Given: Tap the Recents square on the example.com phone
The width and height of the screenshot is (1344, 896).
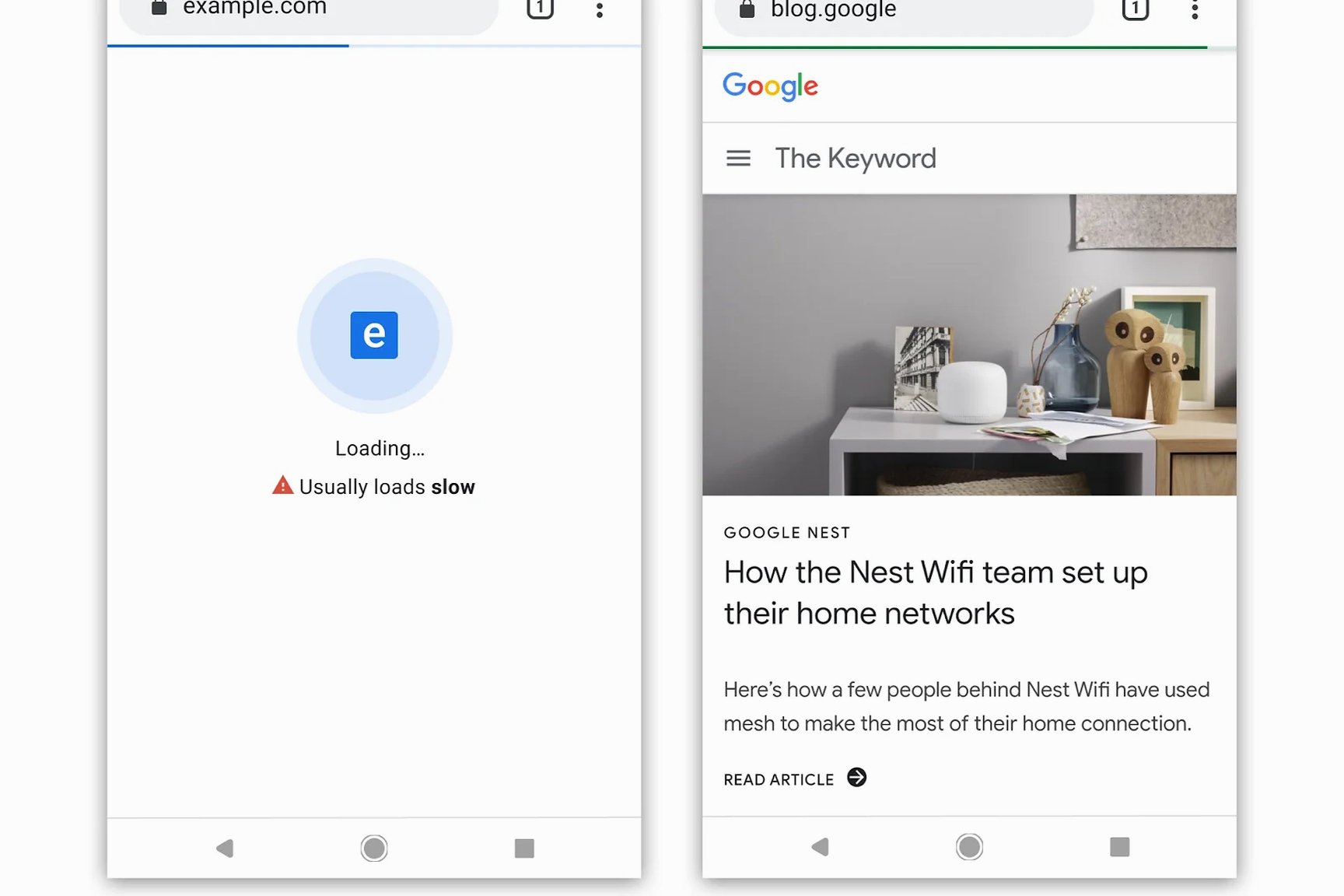Looking at the screenshot, I should tap(524, 848).
